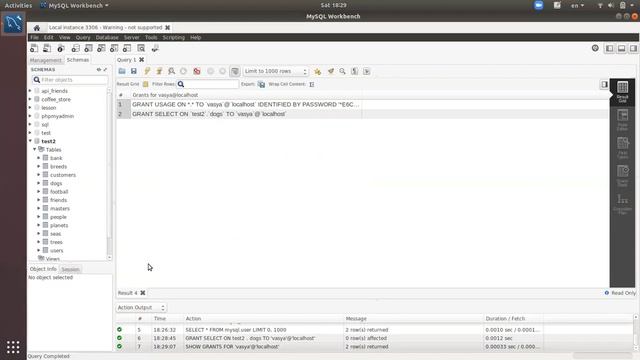Create a new schema toolbar icon
This screenshot has height=360, width=640.
tap(75, 49)
